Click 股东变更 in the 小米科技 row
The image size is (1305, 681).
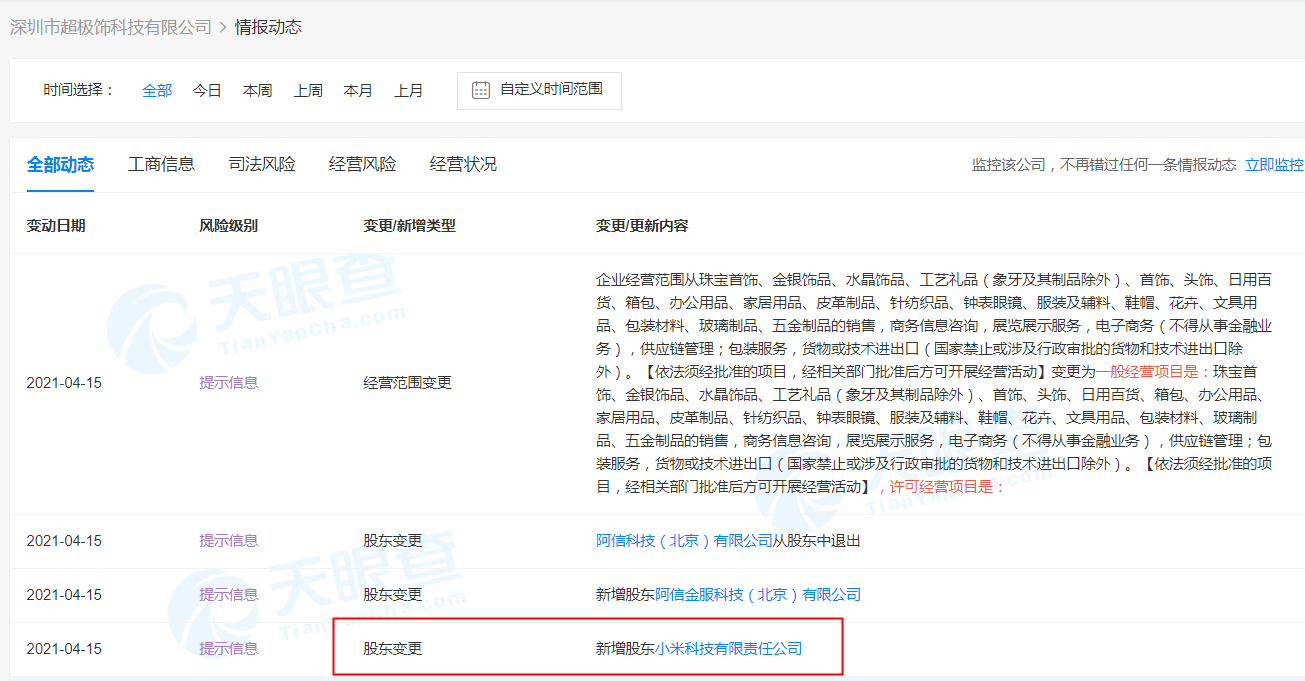tap(393, 649)
